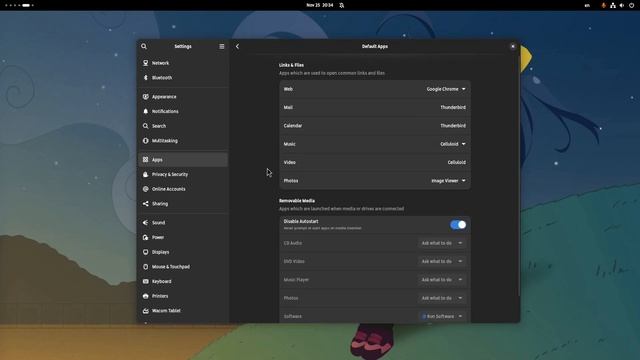Screen dimensions: 640x360
Task: Click the top bar power icon
Action: click(631, 5)
